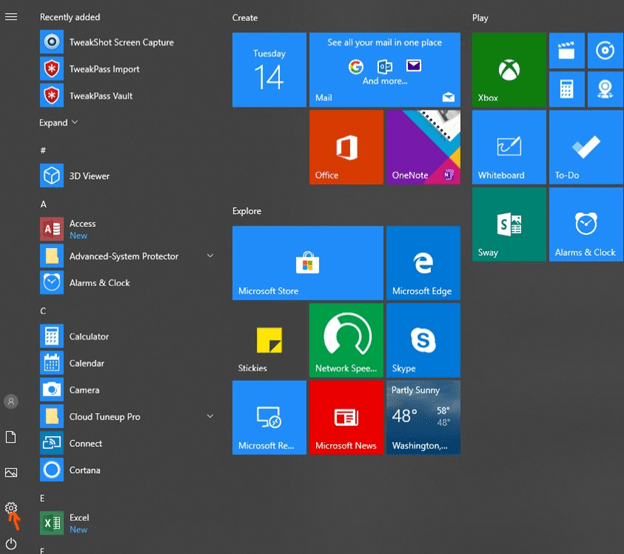Viewport: 624px width, 554px height.
Task: Open the Alarms & Clock tile
Action: coord(586,224)
